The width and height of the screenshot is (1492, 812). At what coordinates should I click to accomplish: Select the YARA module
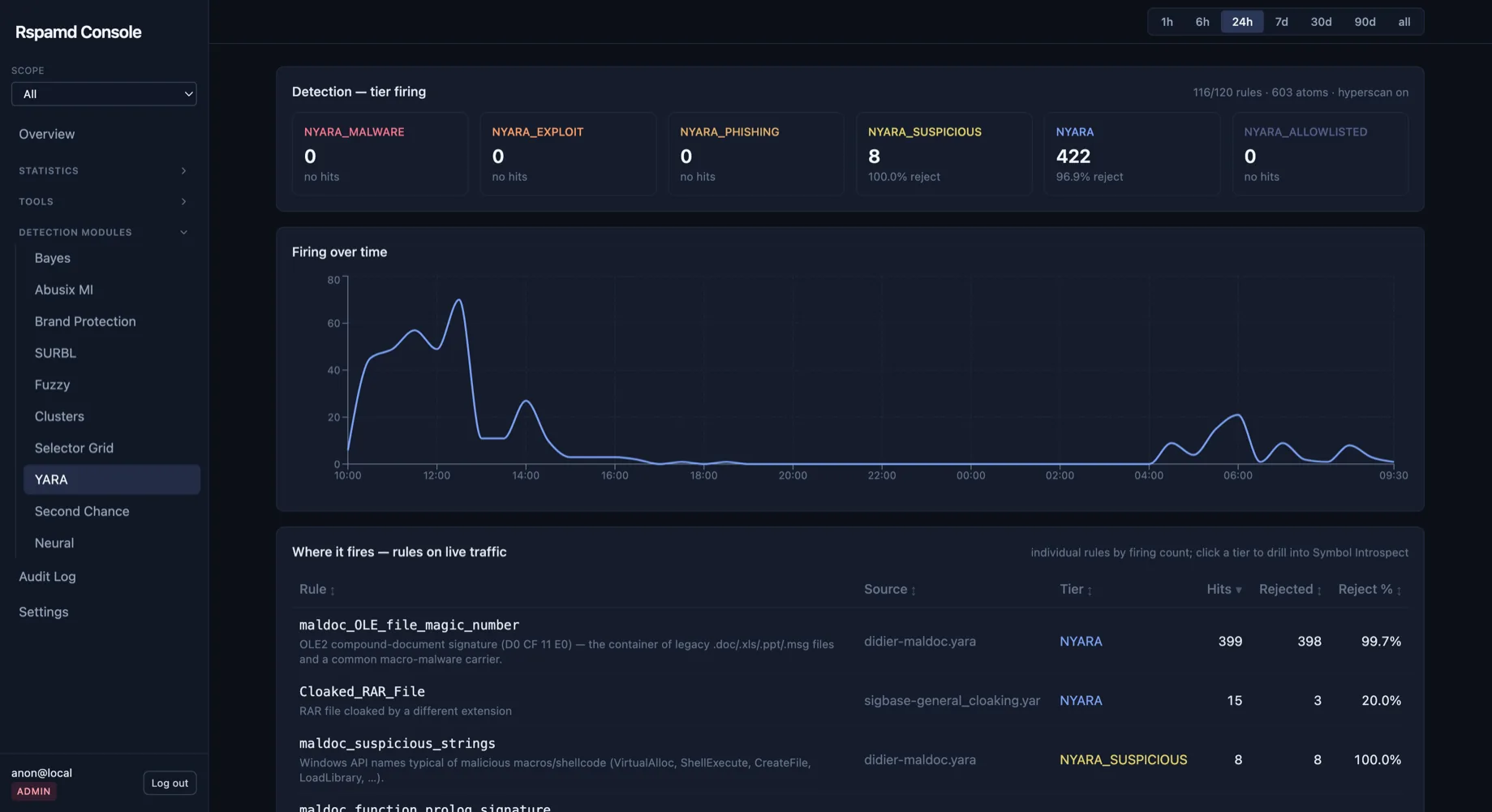pyautogui.click(x=112, y=479)
